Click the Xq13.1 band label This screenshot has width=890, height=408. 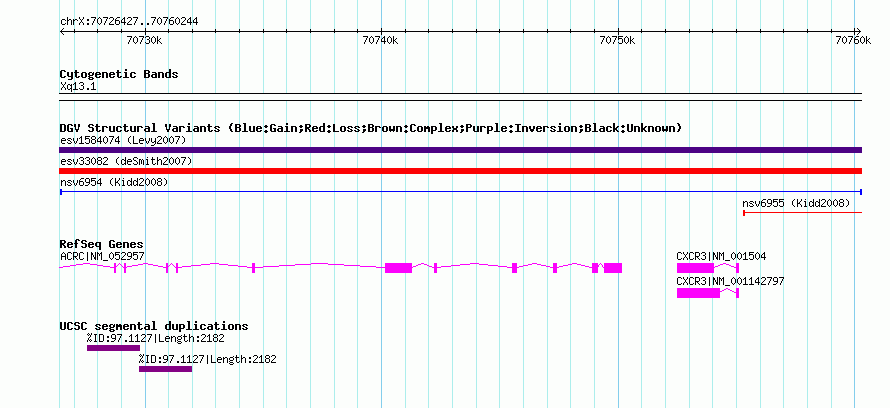tap(78, 87)
